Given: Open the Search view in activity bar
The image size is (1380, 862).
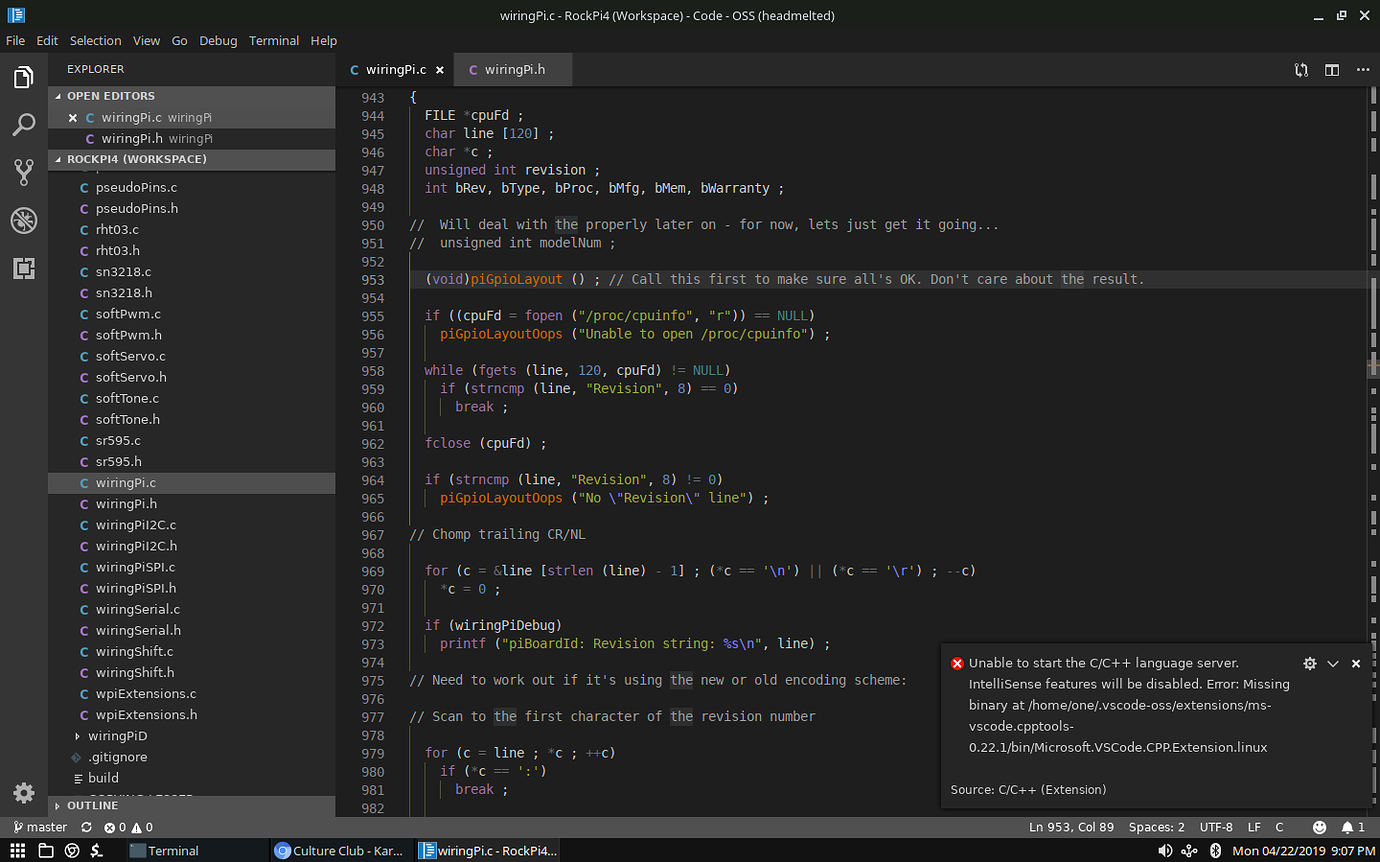Looking at the screenshot, I should click(24, 125).
